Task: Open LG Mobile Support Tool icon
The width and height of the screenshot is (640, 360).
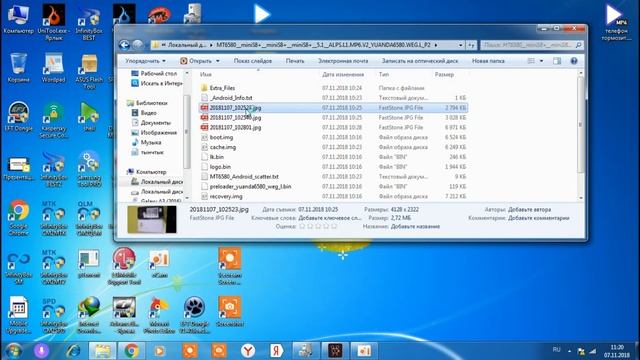Action: tap(124, 266)
